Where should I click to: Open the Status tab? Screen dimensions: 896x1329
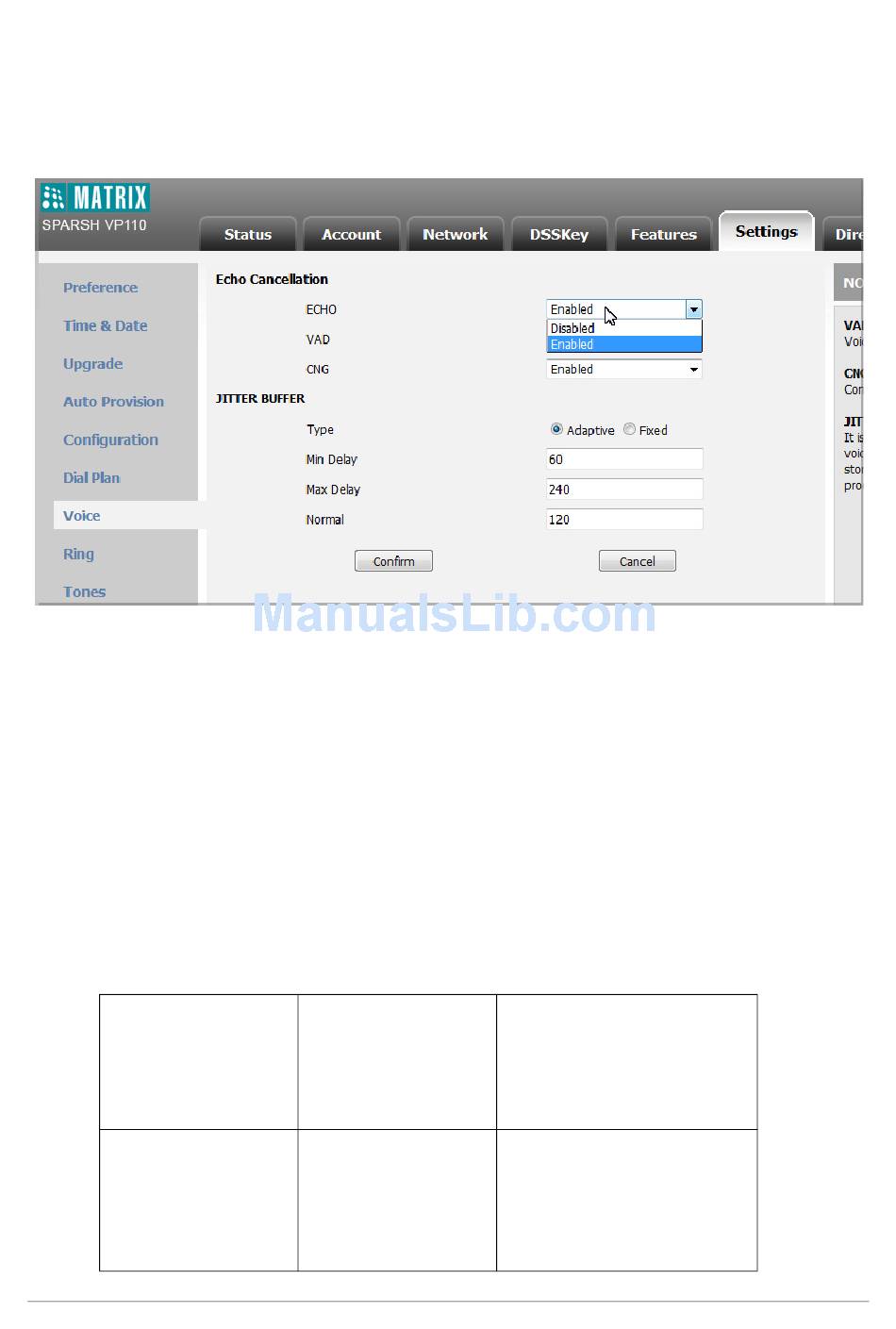click(248, 234)
